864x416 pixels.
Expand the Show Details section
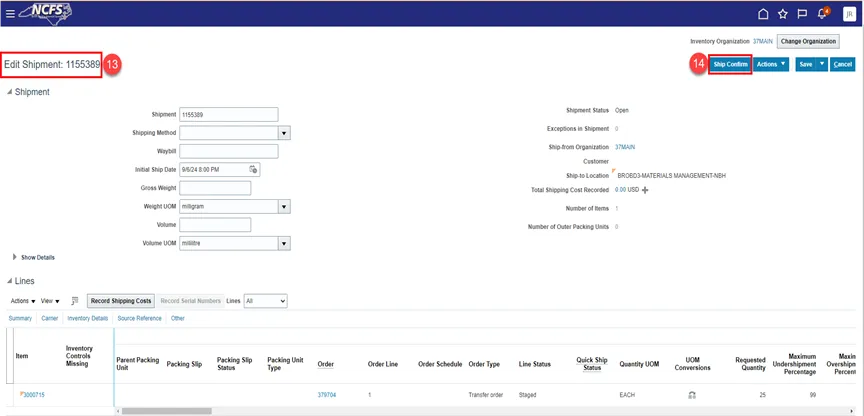click(x=15, y=257)
